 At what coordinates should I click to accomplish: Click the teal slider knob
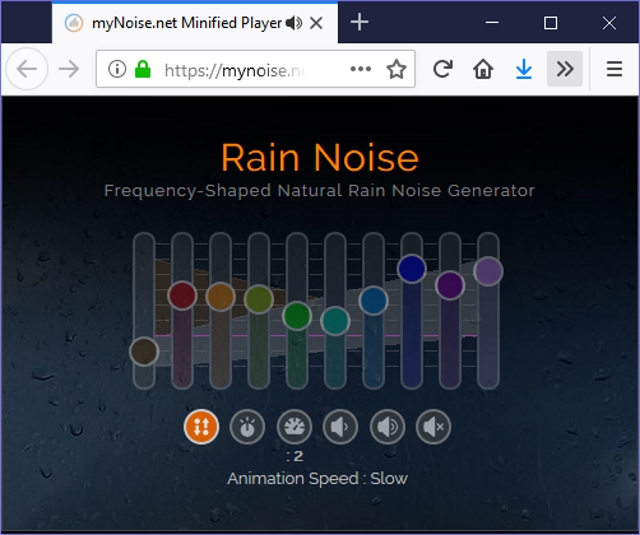tap(335, 321)
